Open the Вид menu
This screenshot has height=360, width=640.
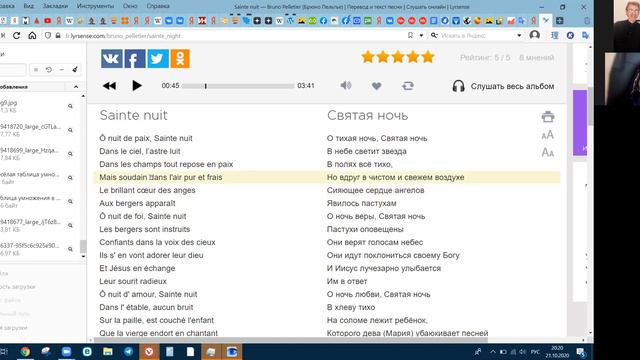29,6
